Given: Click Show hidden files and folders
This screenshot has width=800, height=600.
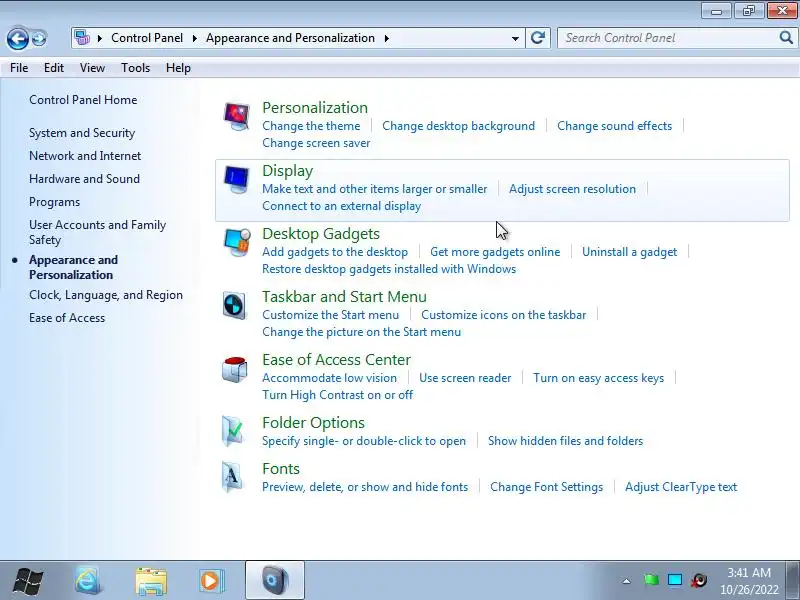Looking at the screenshot, I should pos(565,441).
